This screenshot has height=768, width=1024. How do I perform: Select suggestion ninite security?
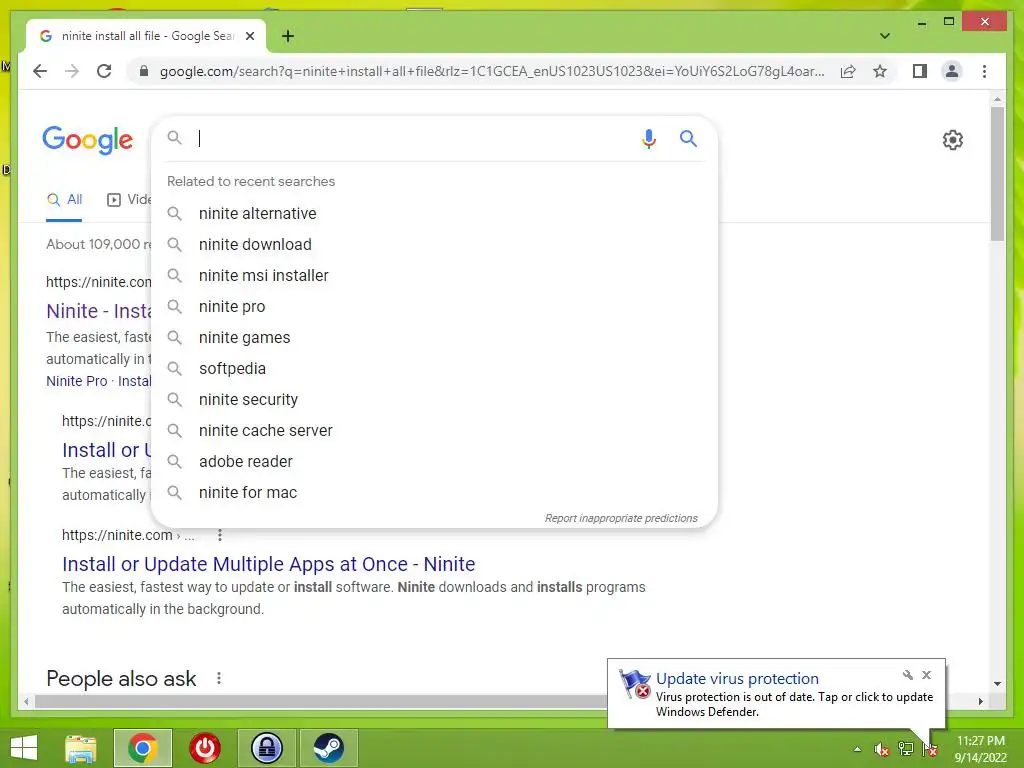tap(434, 400)
